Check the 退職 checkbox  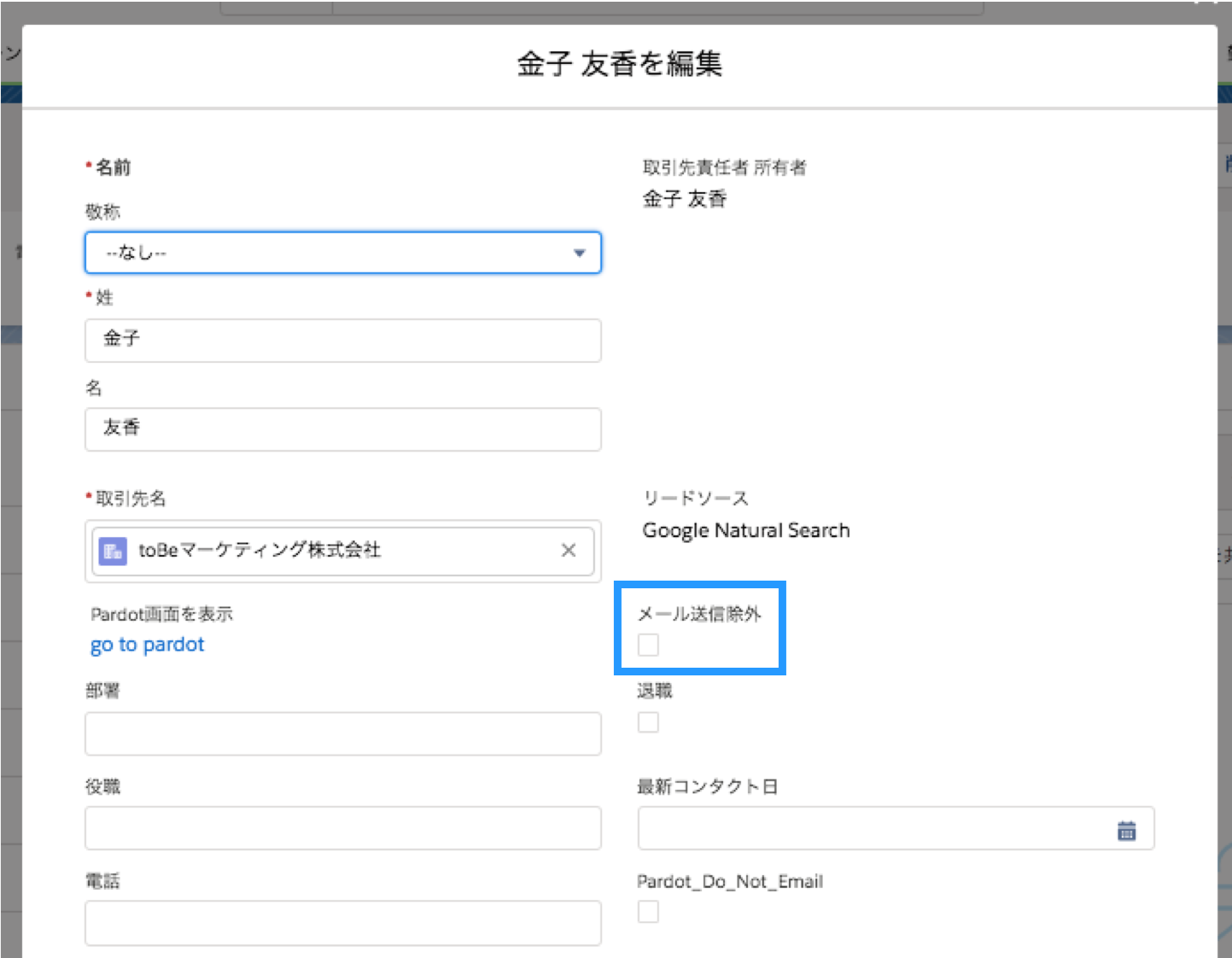[x=648, y=722]
